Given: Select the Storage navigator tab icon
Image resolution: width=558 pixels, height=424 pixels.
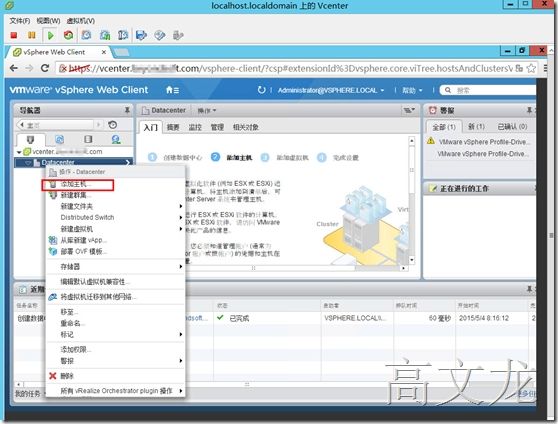Looking at the screenshot, I should point(88,139).
